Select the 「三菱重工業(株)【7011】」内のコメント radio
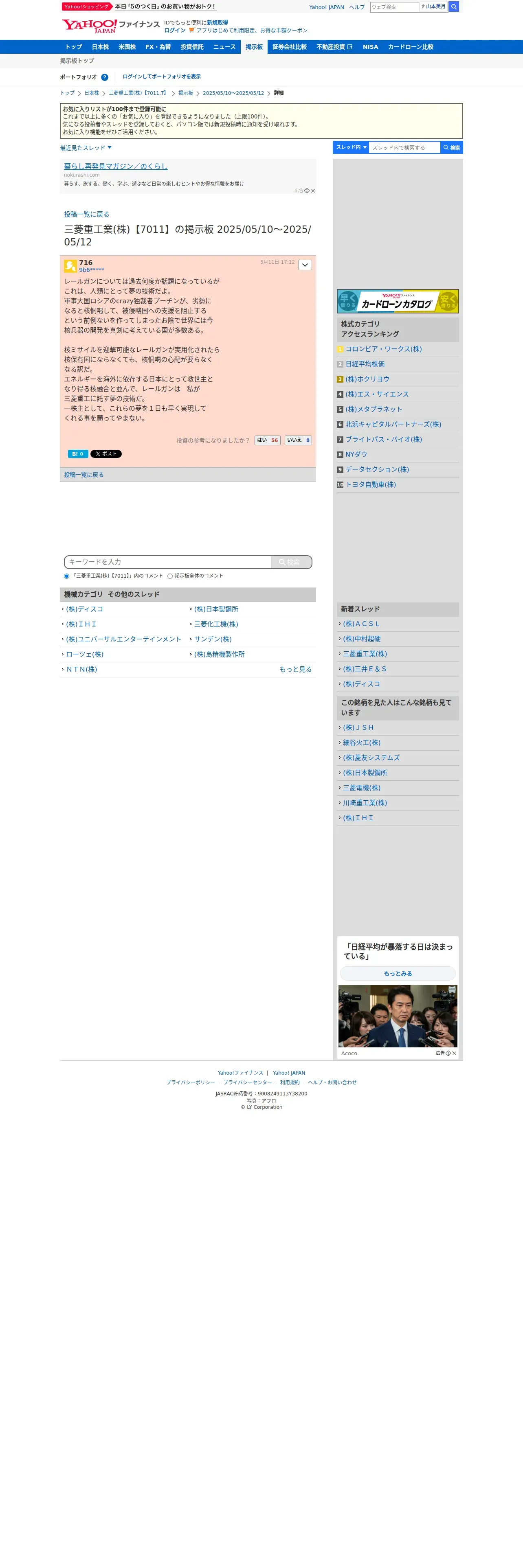Image resolution: width=523 pixels, height=1568 pixels. [66, 576]
